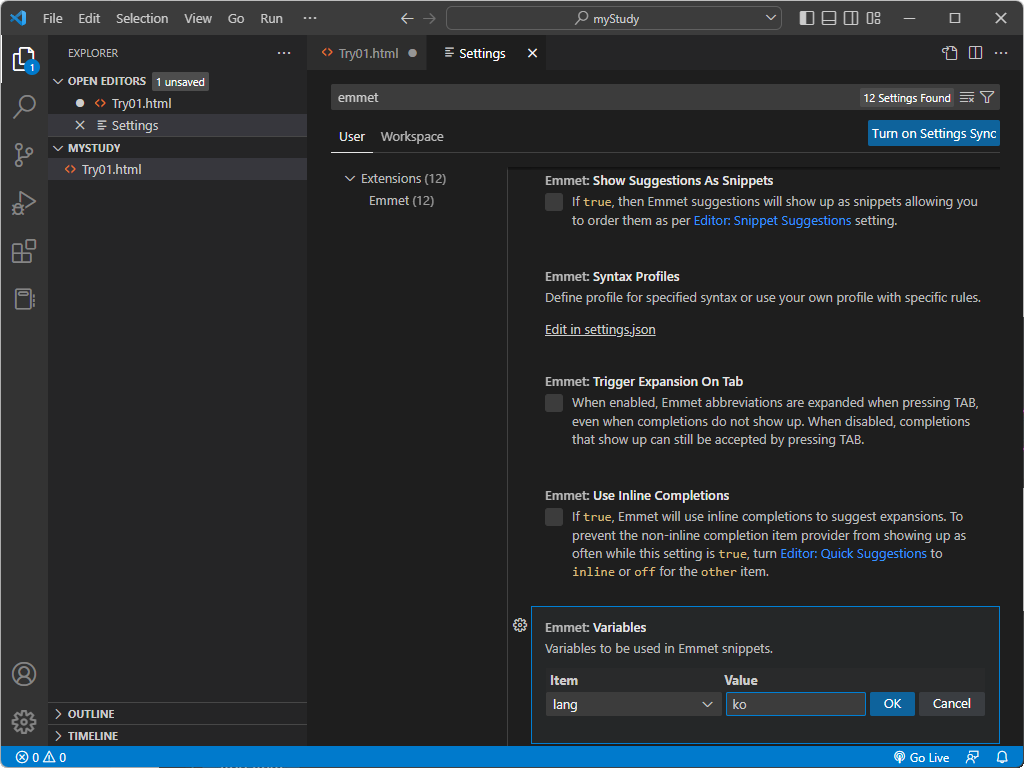This screenshot has height=768, width=1024.
Task: Clear the settings search input
Action: tap(967, 97)
